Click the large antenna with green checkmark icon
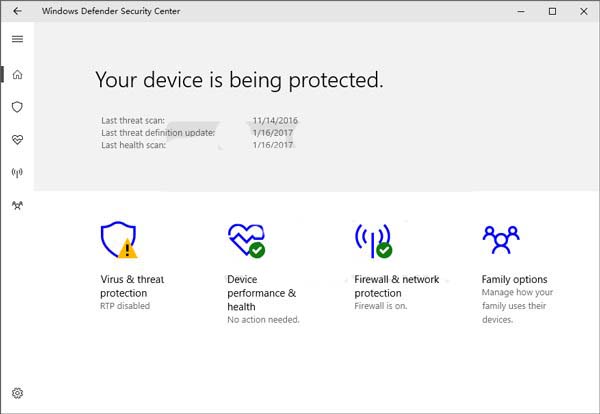600x414 pixels. 373,241
